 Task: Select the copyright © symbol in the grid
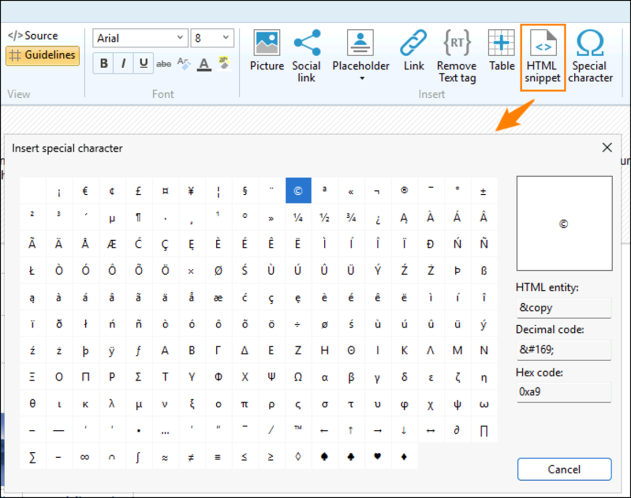pos(298,191)
